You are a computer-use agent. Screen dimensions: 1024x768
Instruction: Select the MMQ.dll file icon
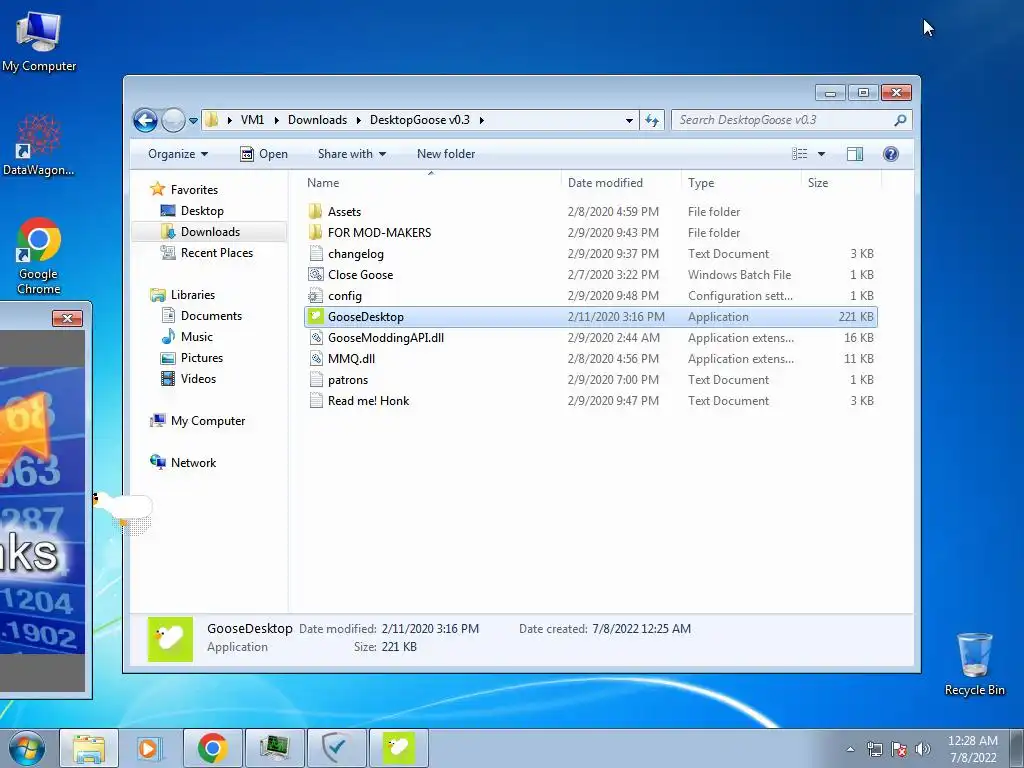(316, 359)
